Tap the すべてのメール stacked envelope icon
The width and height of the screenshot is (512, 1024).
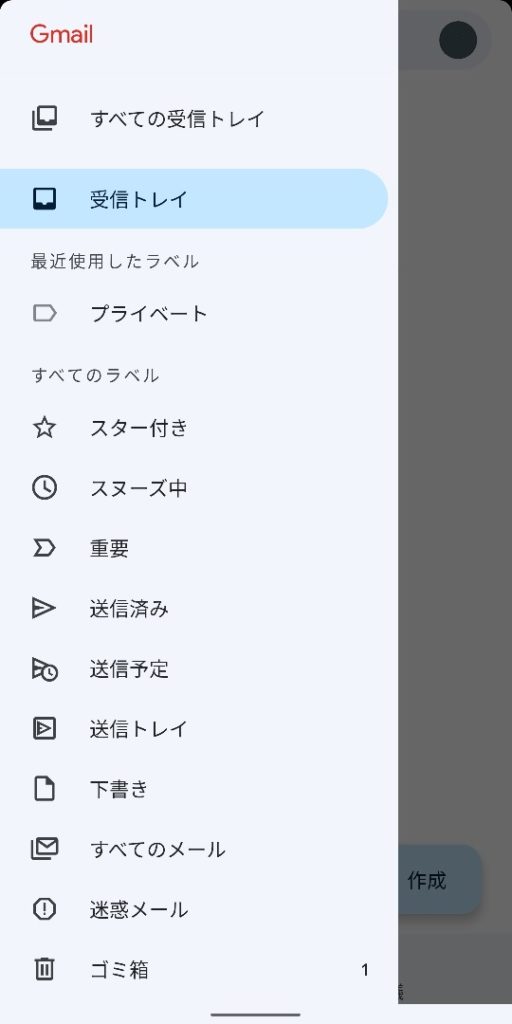click(x=44, y=849)
